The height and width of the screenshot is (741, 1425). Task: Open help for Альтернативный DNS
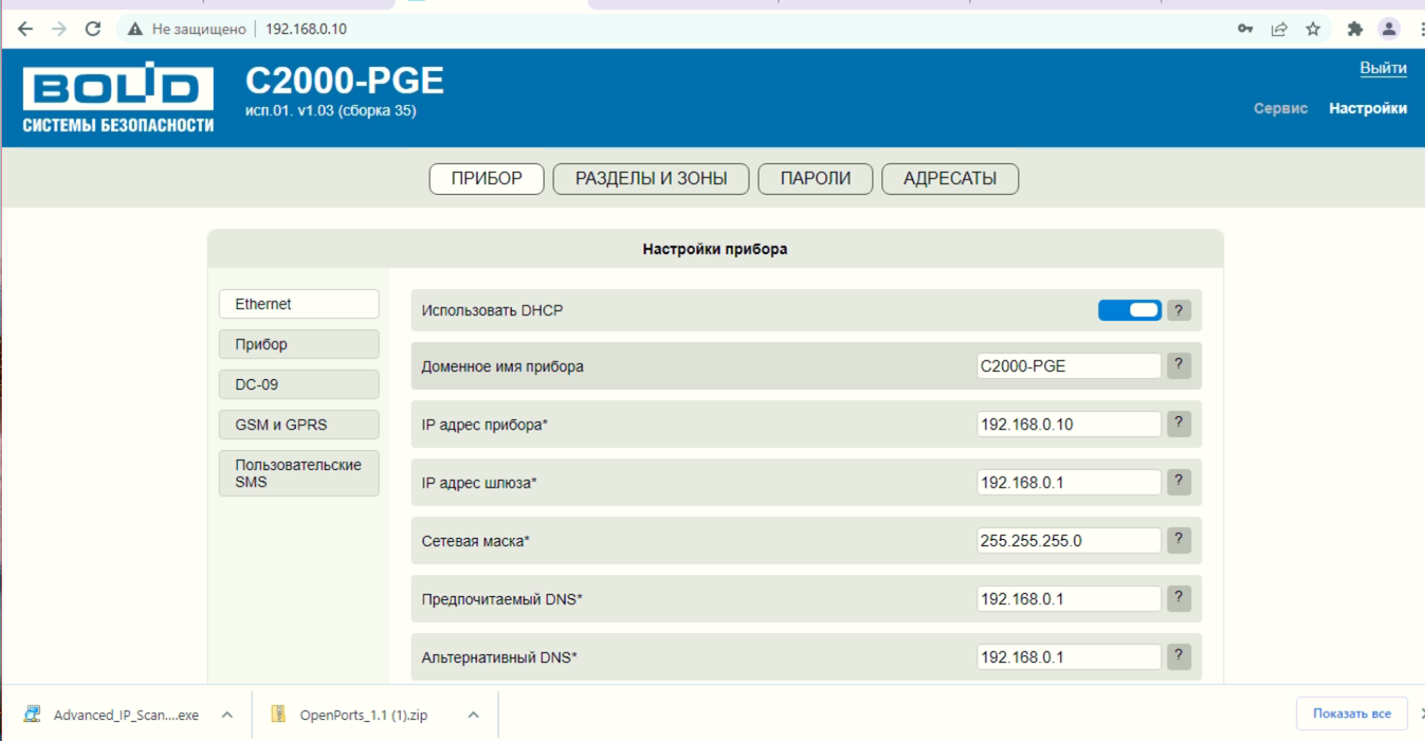pos(1179,656)
